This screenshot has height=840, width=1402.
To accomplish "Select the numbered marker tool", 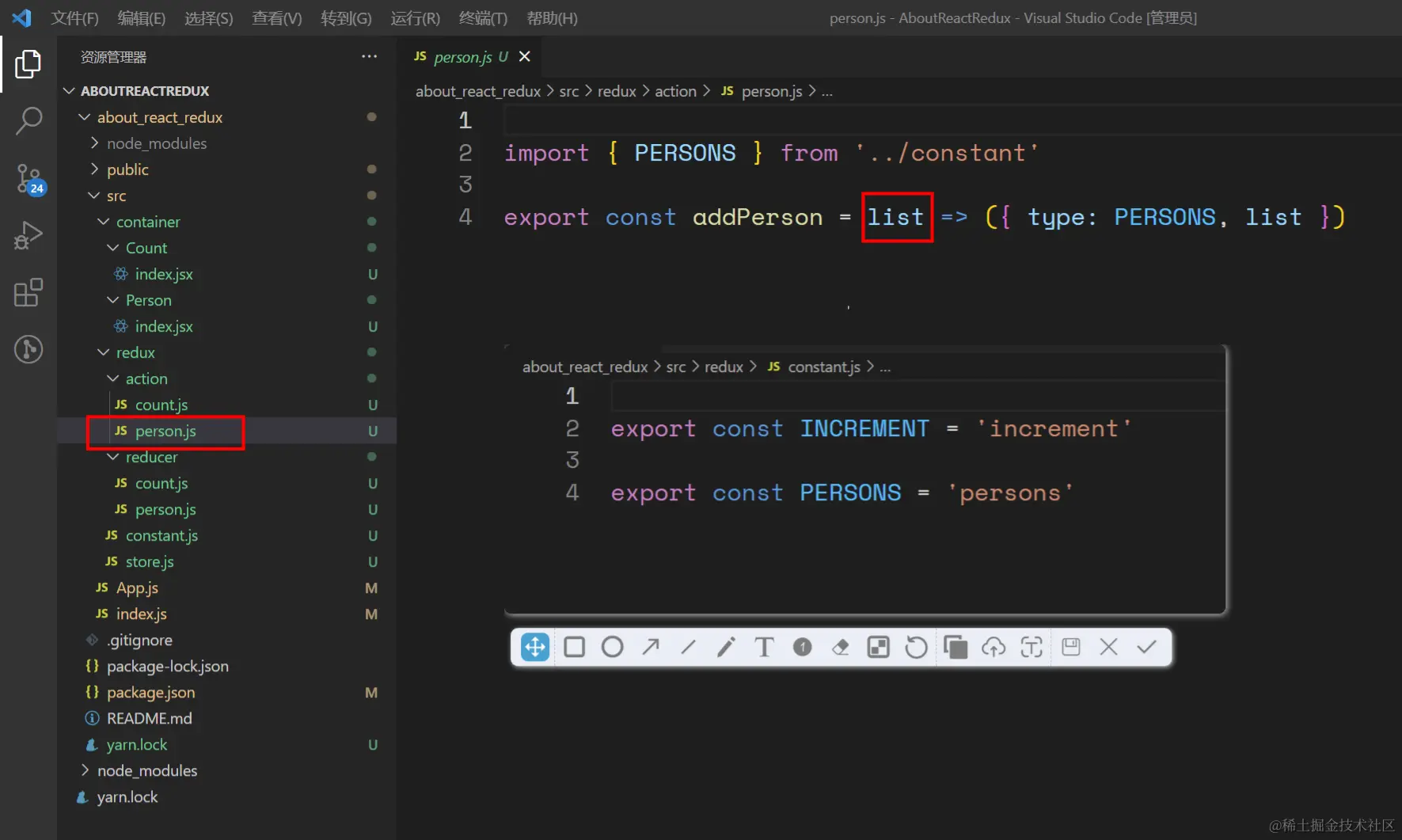I will pyautogui.click(x=802, y=647).
